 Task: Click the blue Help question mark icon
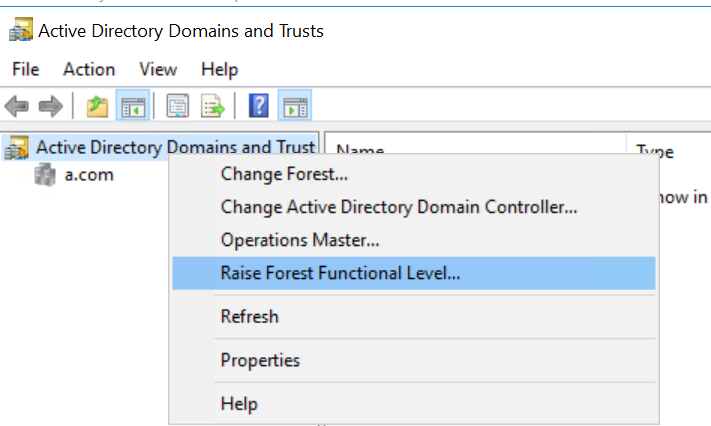click(258, 106)
